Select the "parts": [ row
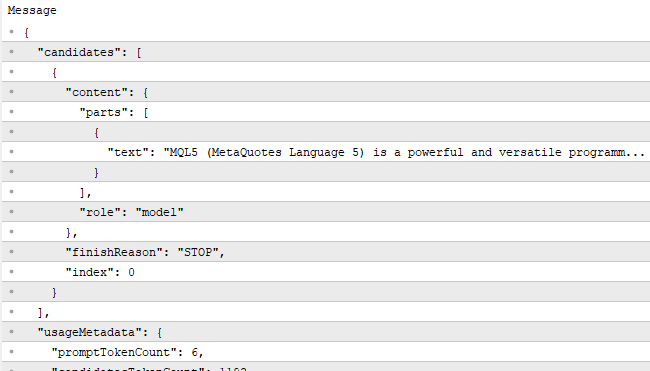The image size is (650, 371). 326,112
